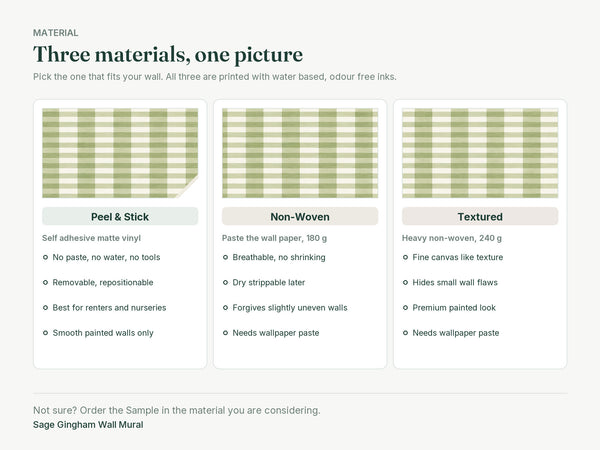The width and height of the screenshot is (600, 450).
Task: Click bullet beside 'Fine canvas like texture'
Action: pyautogui.click(x=405, y=257)
